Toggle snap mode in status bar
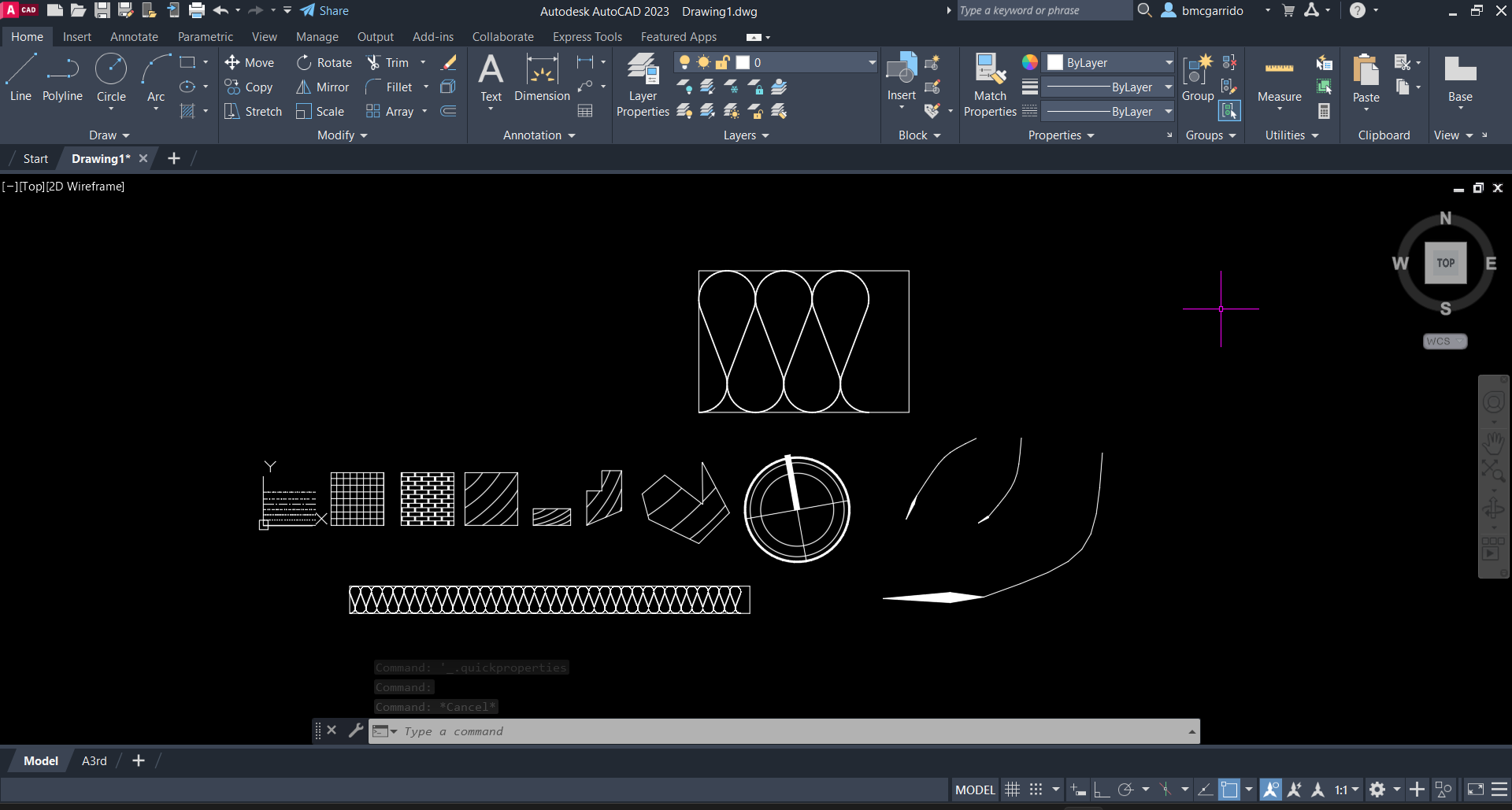1512x810 pixels. coord(1036,790)
